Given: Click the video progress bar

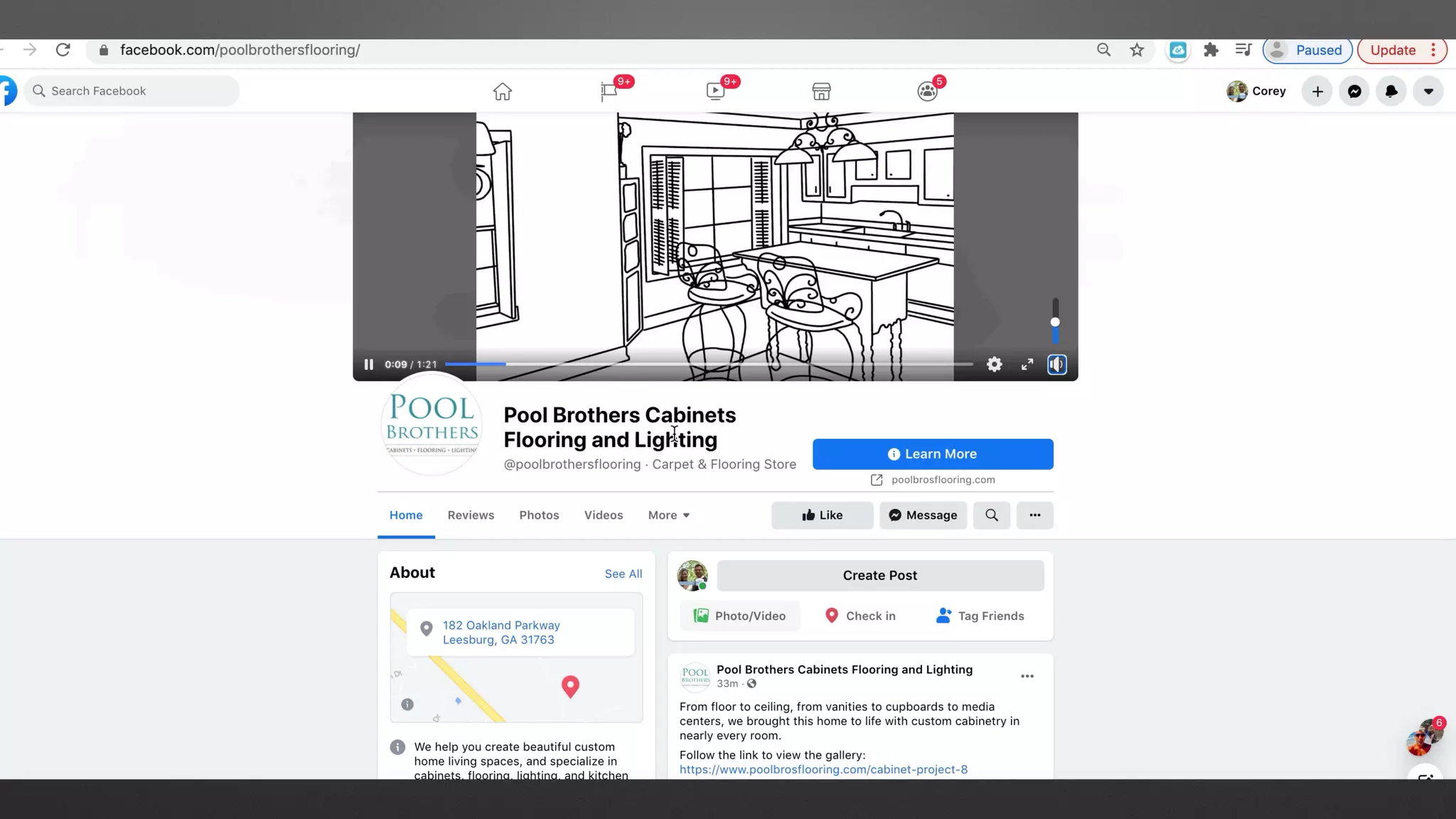Looking at the screenshot, I should pyautogui.click(x=708, y=364).
